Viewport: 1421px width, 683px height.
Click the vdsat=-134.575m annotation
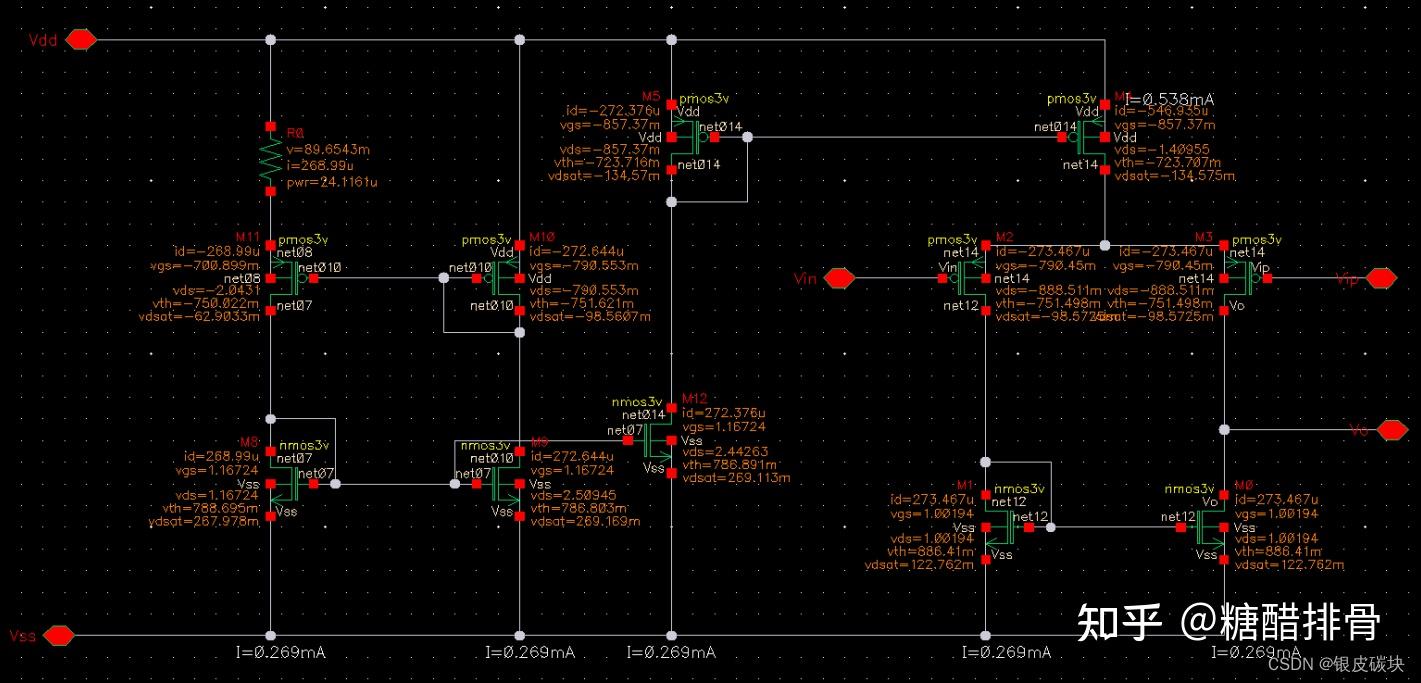tap(1174, 176)
